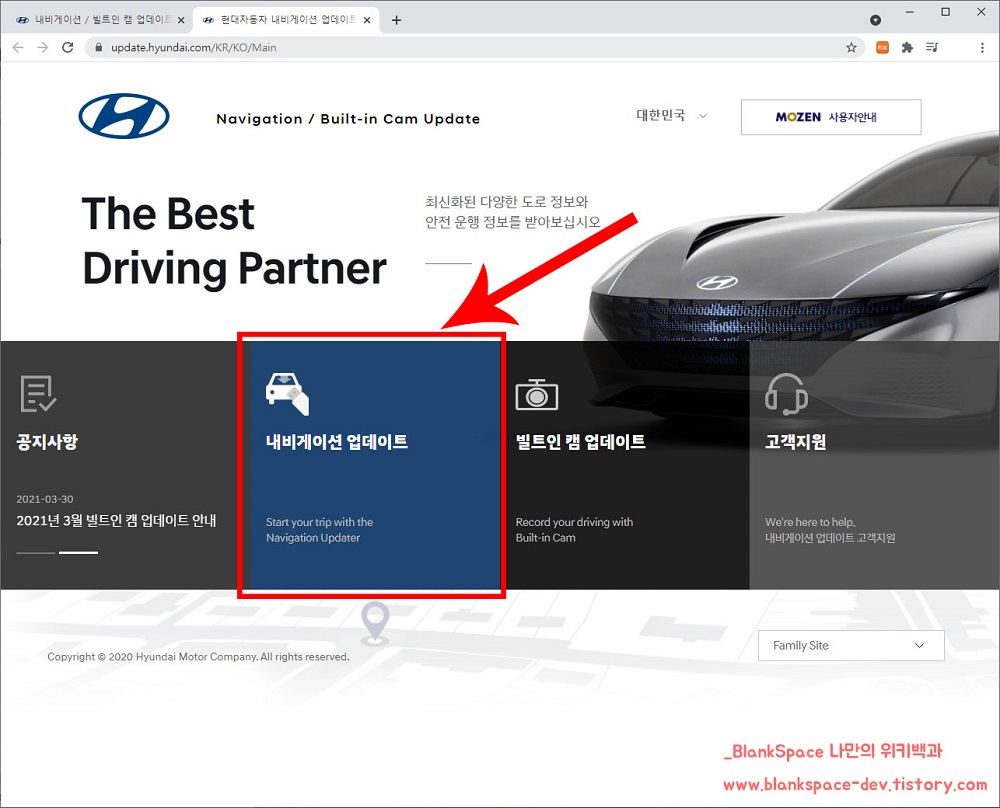The image size is (1000, 808).
Task: Open the 2021년 3월 빌트인 캠 업데이트 안내 notice
Action: tap(116, 520)
